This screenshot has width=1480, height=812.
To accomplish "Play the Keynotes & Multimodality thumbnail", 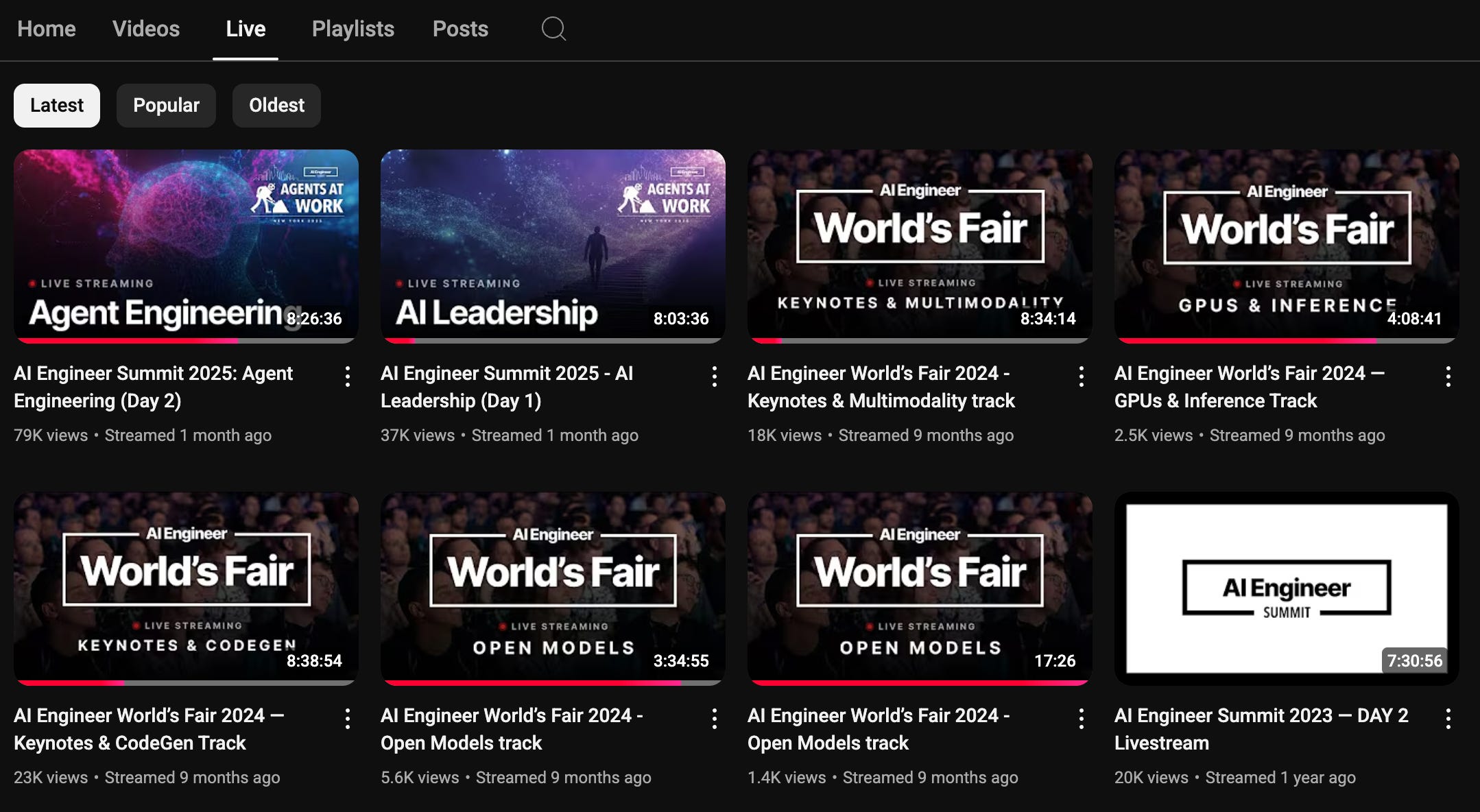I will point(920,246).
